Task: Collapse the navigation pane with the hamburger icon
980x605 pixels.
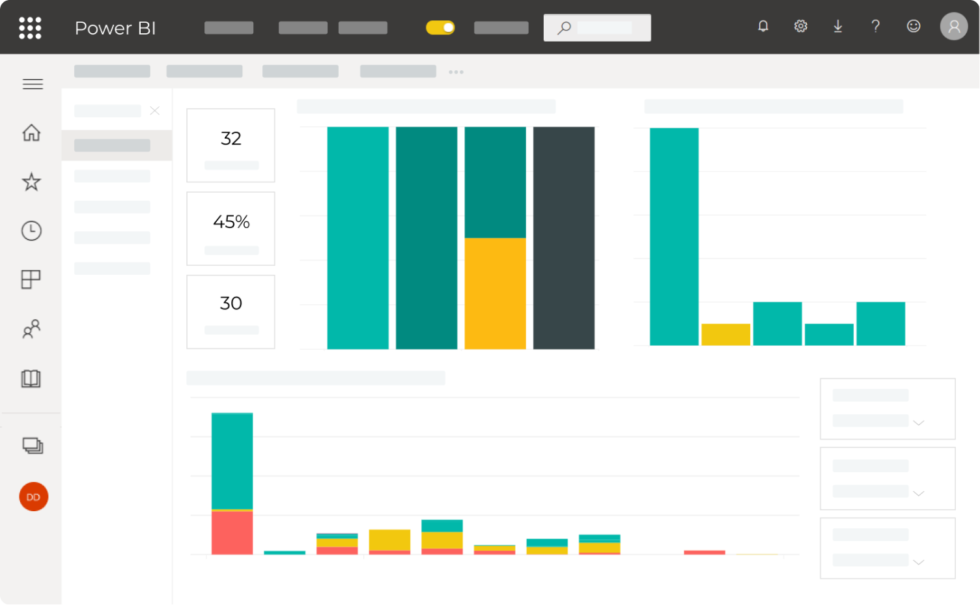Action: tap(32, 84)
